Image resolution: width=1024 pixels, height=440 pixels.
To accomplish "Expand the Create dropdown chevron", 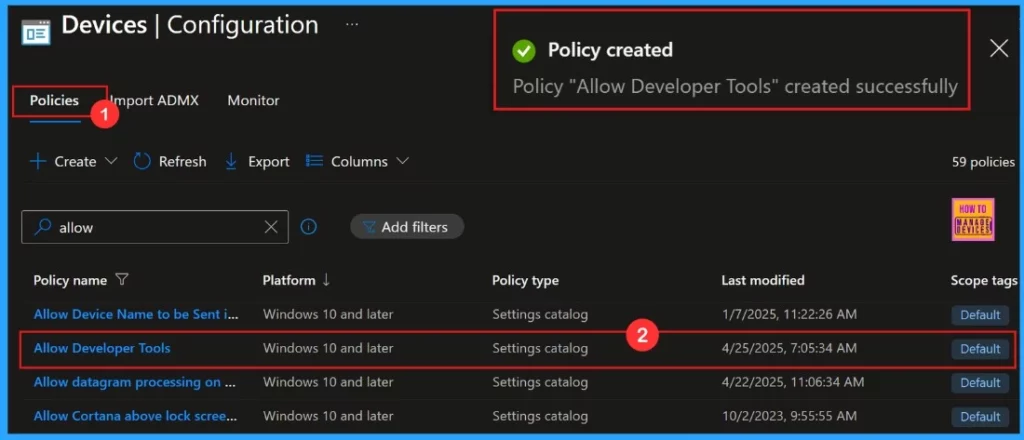I will pyautogui.click(x=110, y=161).
